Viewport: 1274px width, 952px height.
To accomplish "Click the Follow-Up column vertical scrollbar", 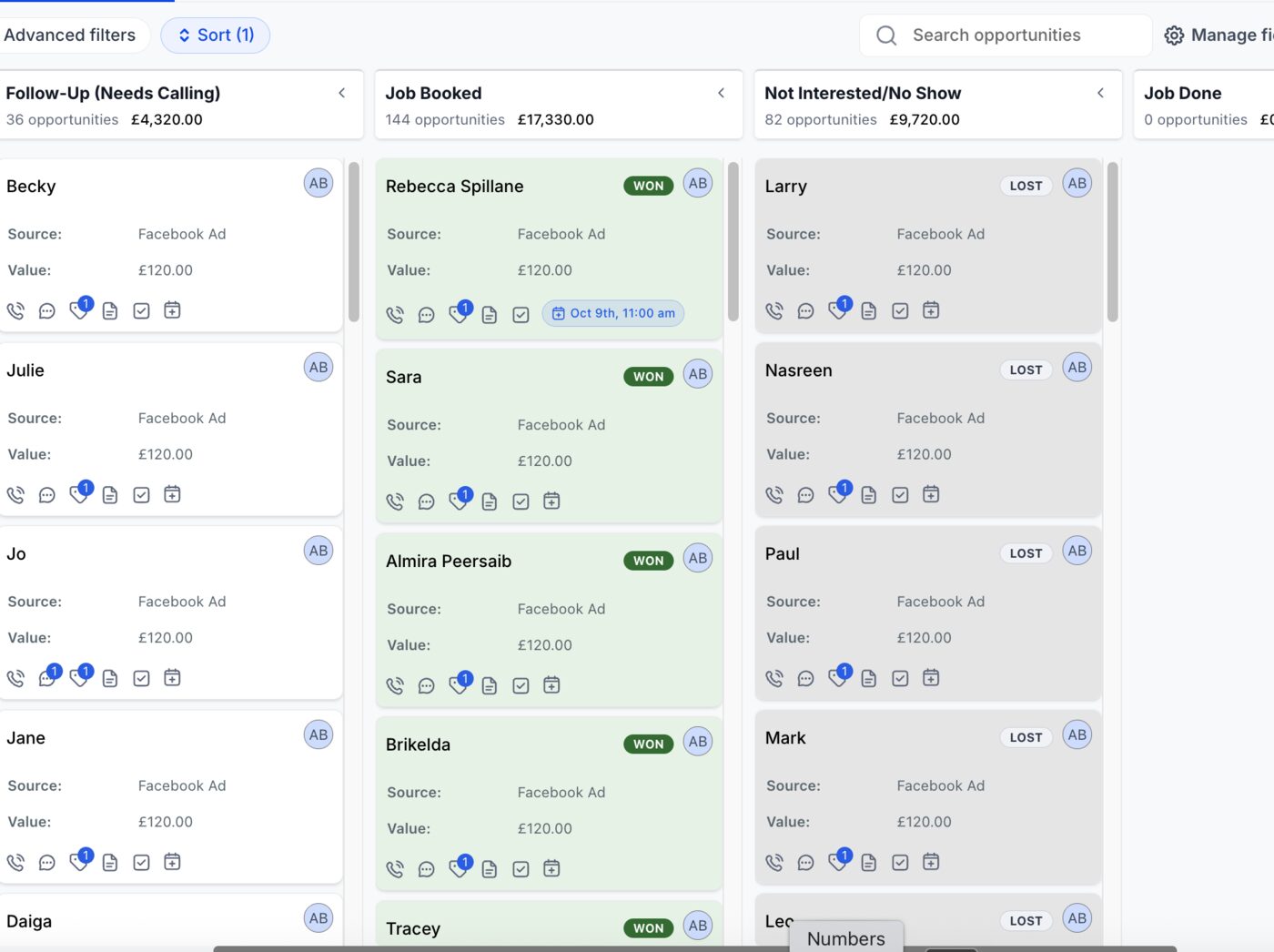I will click(x=354, y=242).
